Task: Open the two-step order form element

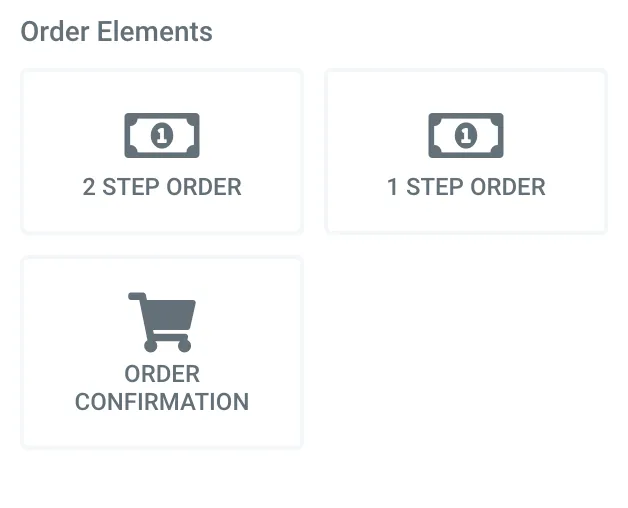Action: coord(162,152)
